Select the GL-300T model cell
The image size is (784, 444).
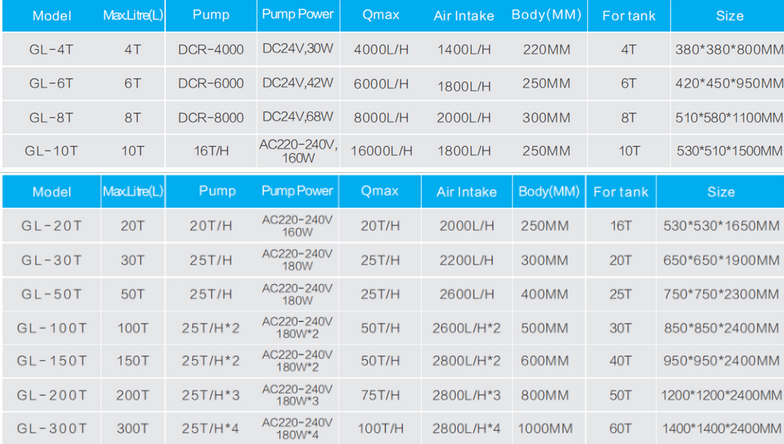(x=52, y=427)
